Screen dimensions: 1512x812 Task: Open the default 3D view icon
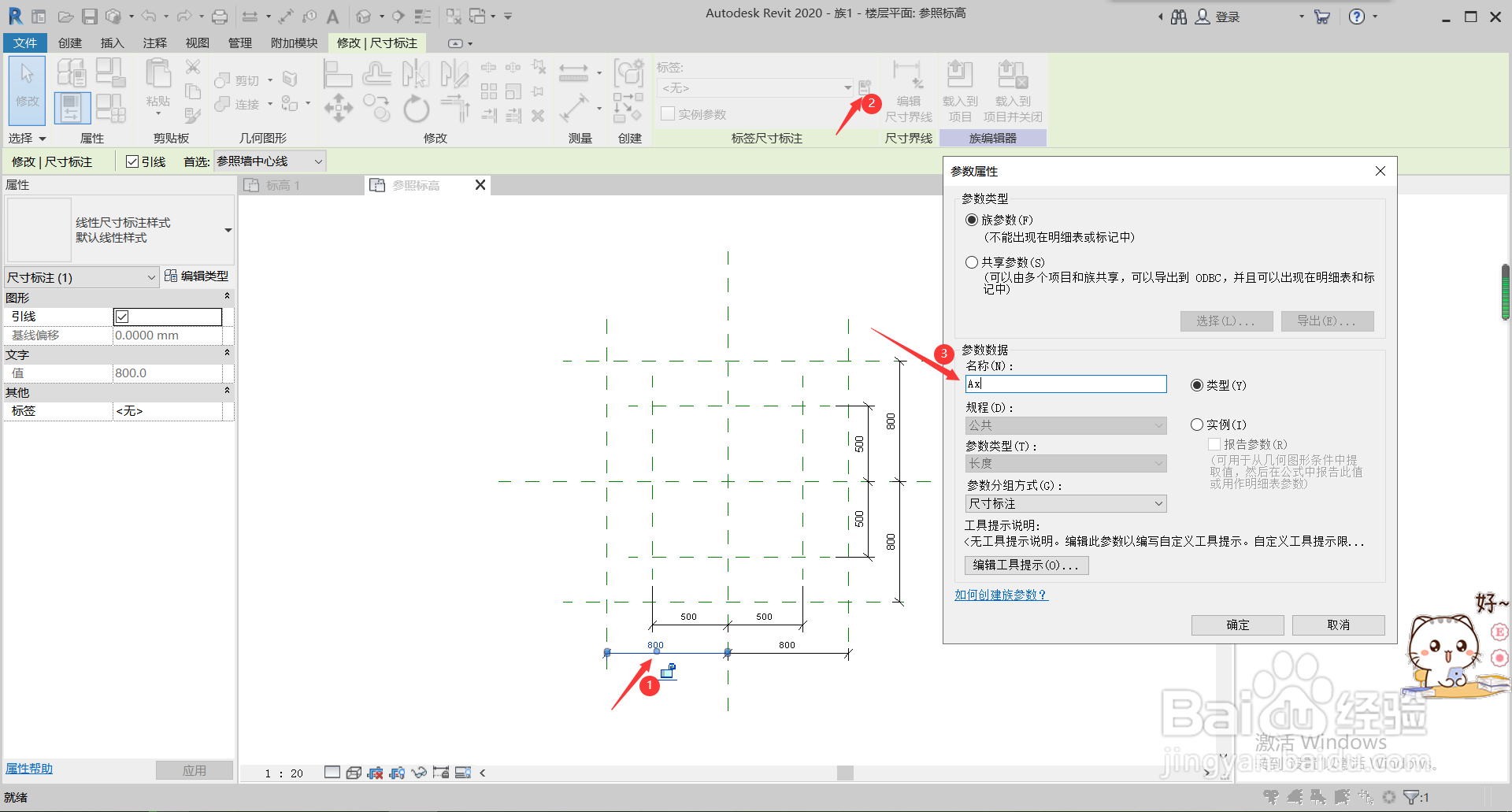[363, 16]
